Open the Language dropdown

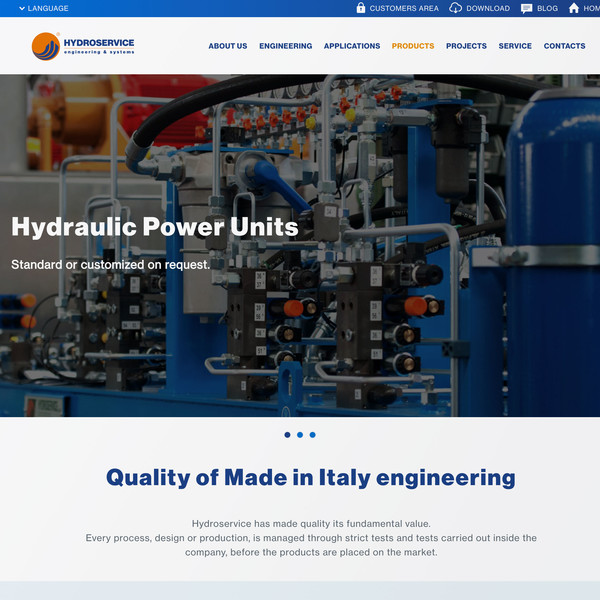click(44, 8)
